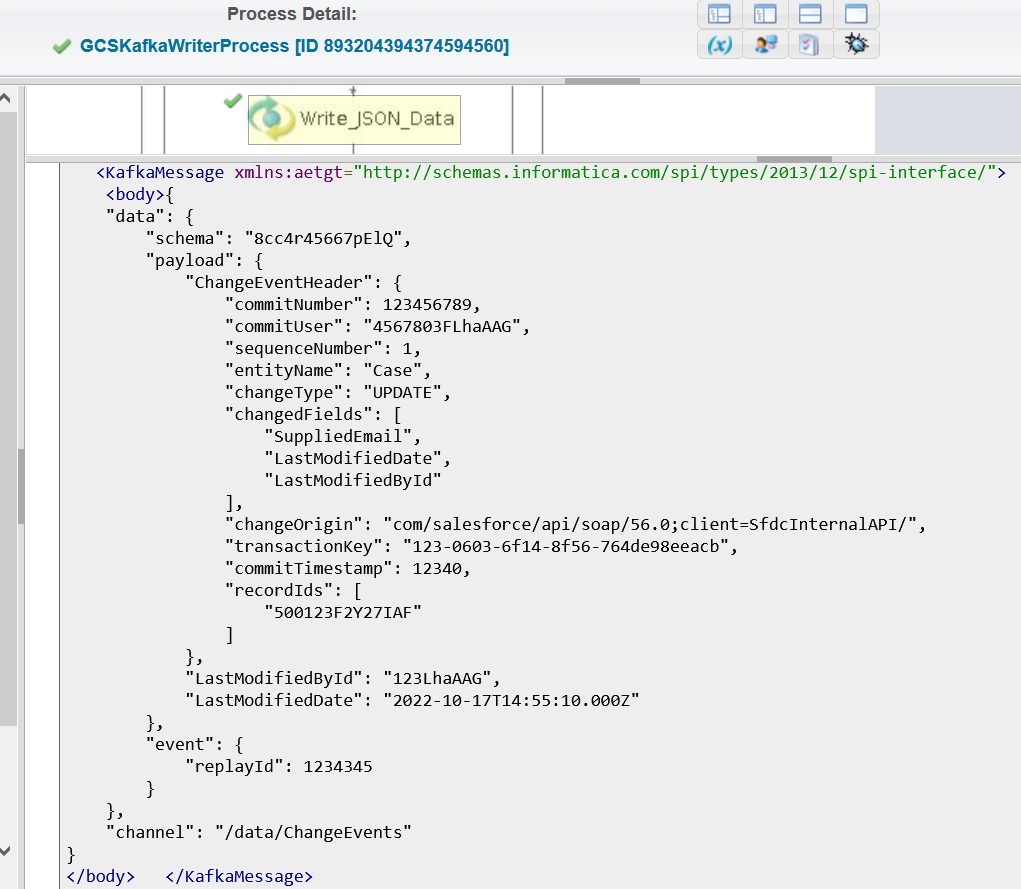Image resolution: width=1021 pixels, height=889 pixels.
Task: Click the changeOrigin salesforce API value
Action: (650, 524)
